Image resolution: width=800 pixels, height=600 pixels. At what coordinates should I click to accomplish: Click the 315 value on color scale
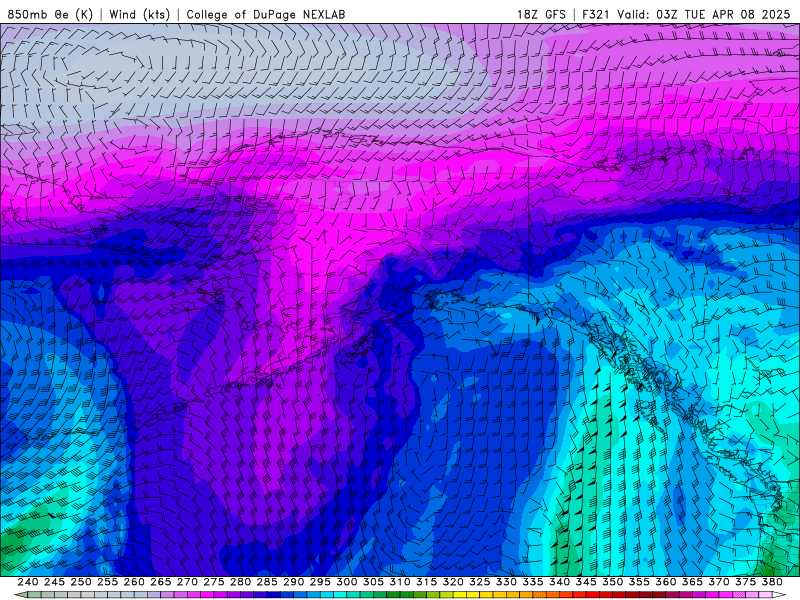[427, 582]
